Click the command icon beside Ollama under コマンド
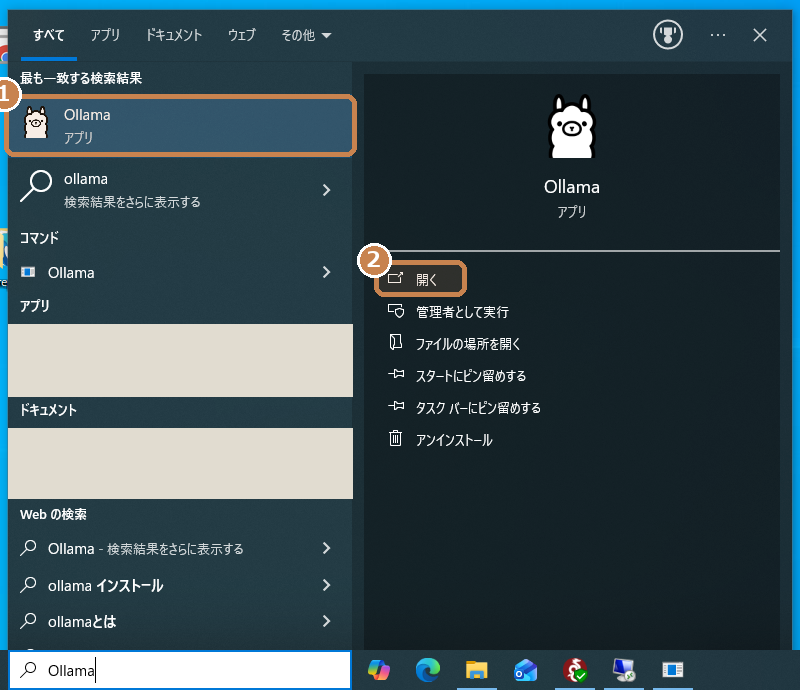 (28, 272)
